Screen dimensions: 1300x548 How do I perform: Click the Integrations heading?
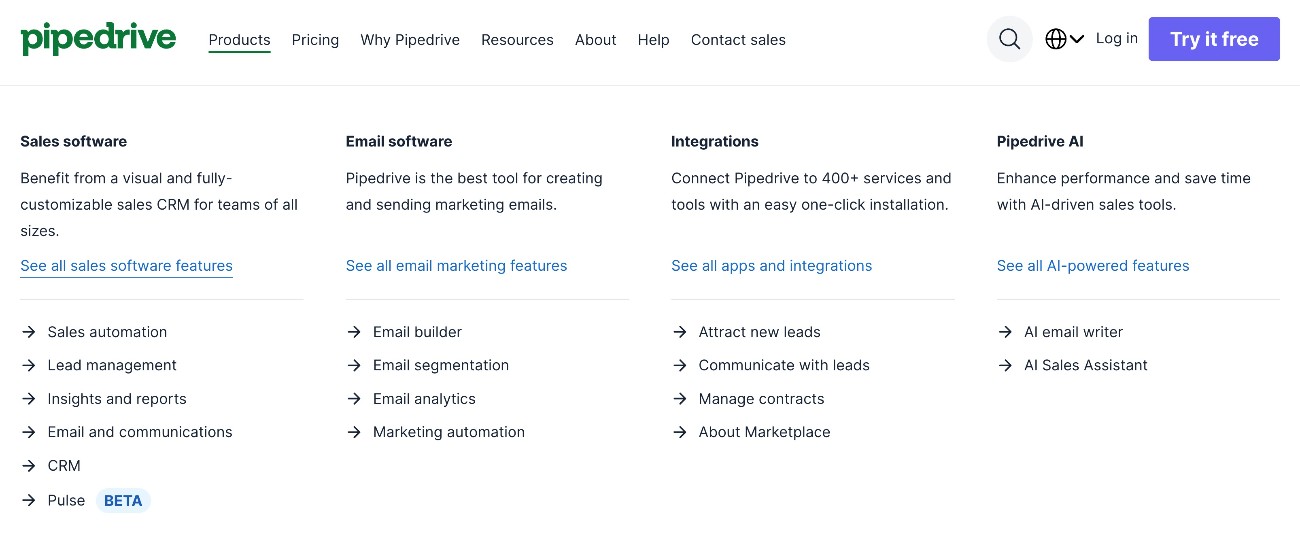714,141
